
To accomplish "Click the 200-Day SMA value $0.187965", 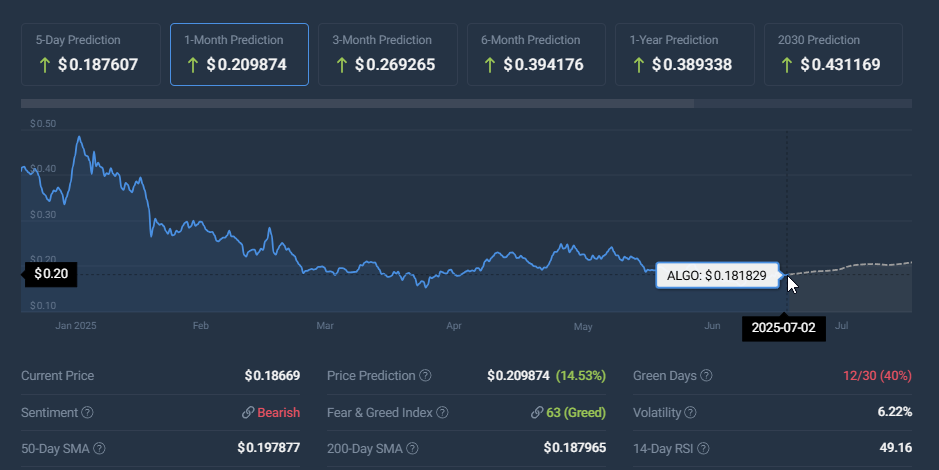I will tap(575, 448).
